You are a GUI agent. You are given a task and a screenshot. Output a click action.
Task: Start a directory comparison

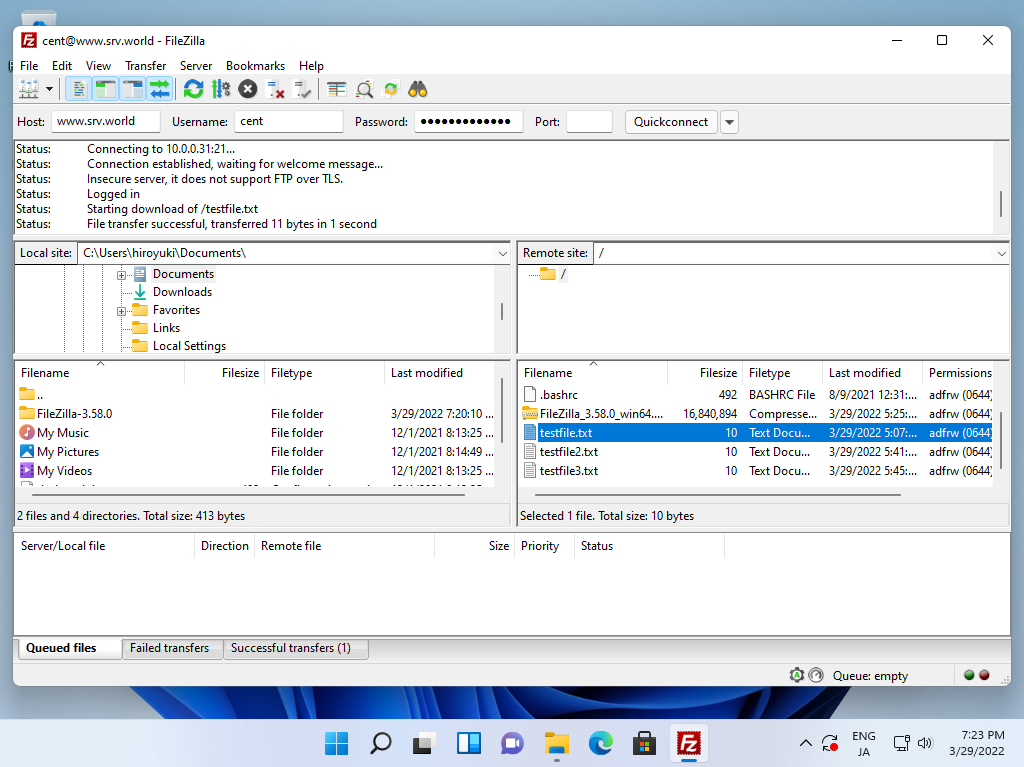[364, 89]
